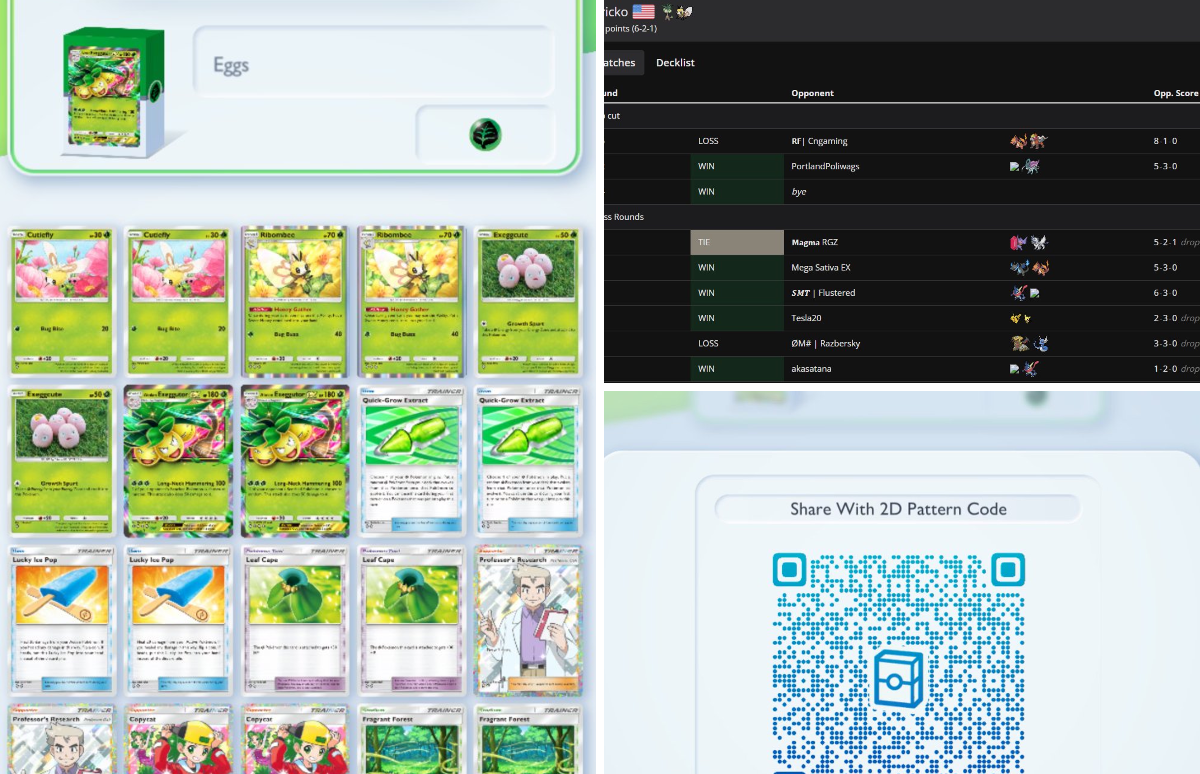Image resolution: width=1200 pixels, height=774 pixels.
Task: Click the deck icons in ØM# | Razbersky row
Action: pyautogui.click(x=1029, y=343)
